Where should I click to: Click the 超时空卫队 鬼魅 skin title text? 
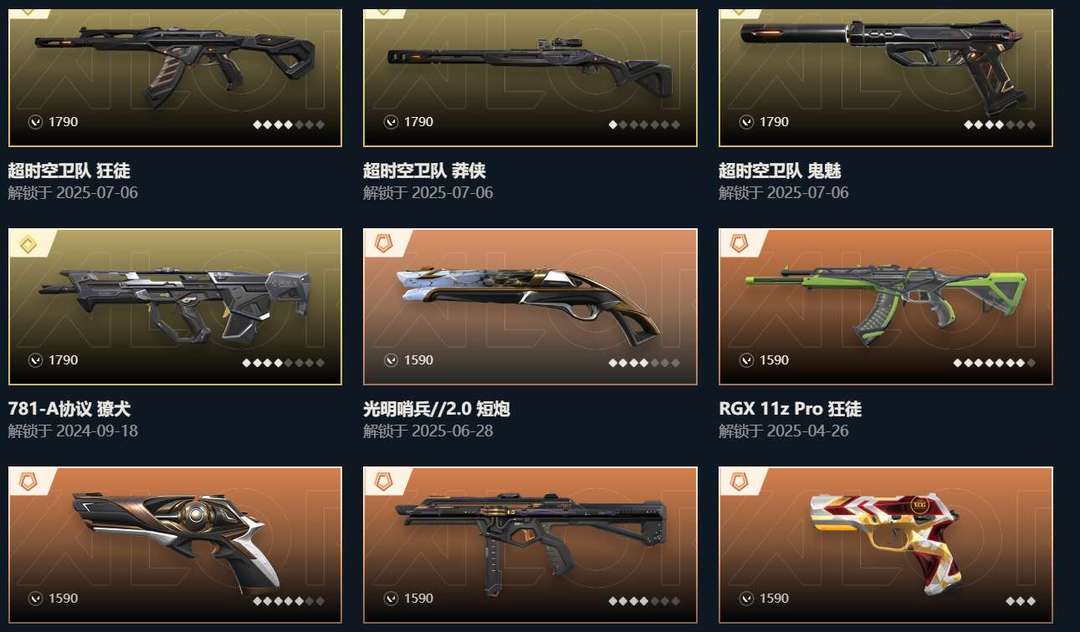pos(780,170)
